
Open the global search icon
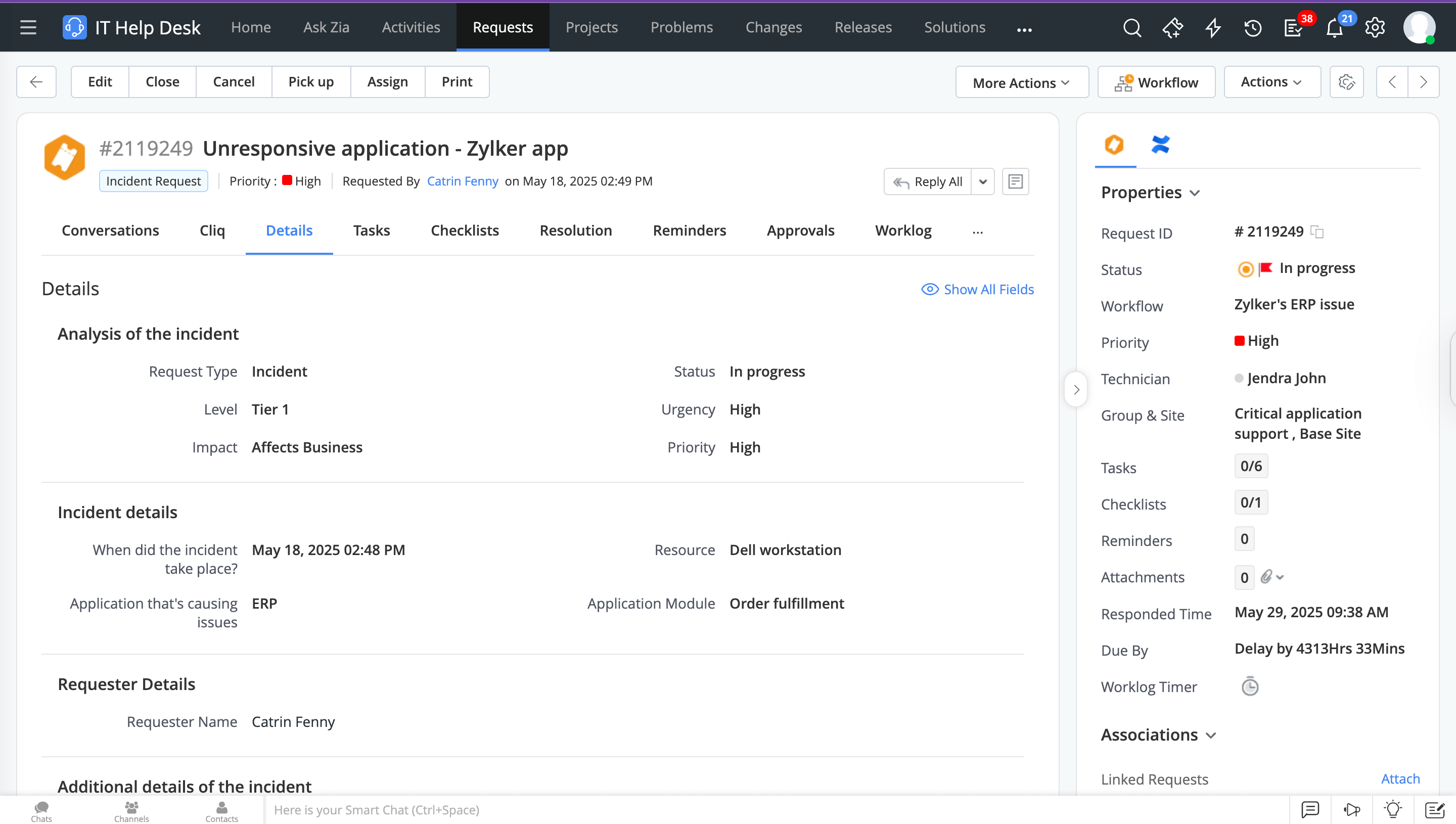[1132, 27]
